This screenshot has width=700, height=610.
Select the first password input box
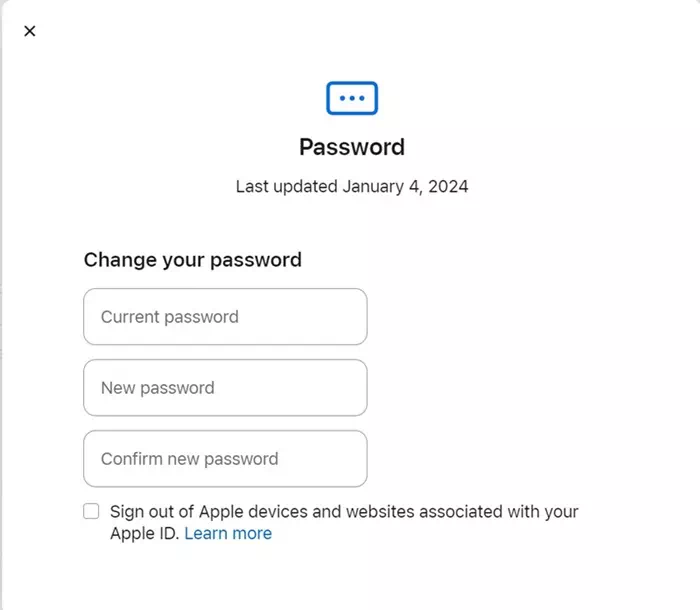coord(225,317)
